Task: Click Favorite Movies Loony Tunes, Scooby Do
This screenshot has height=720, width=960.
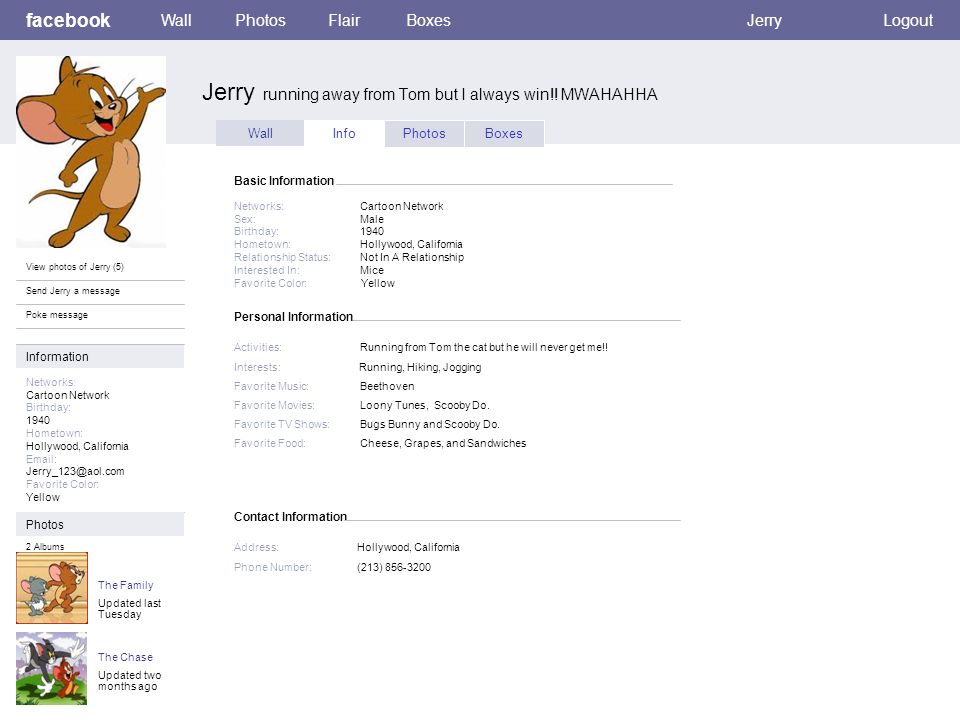Action: (424, 405)
